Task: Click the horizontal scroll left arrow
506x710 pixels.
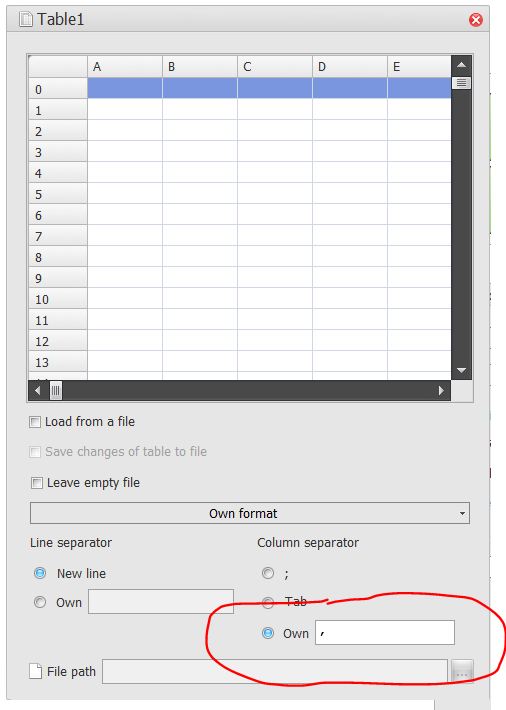Action: pos(38,390)
